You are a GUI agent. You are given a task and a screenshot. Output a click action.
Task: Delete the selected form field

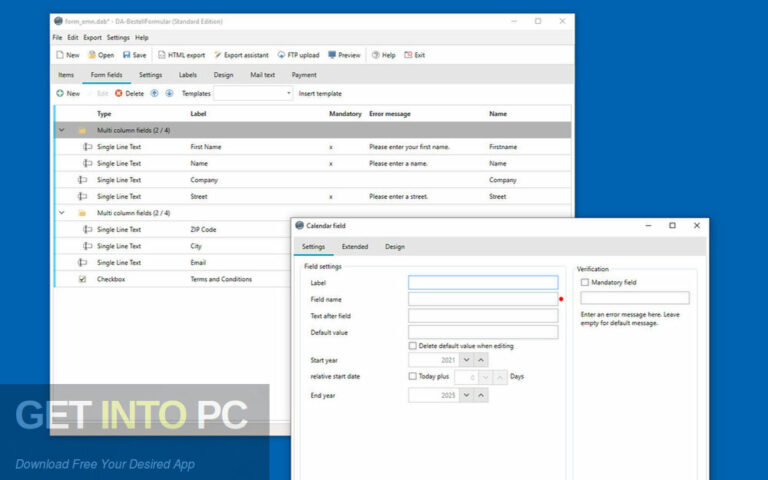click(x=129, y=94)
